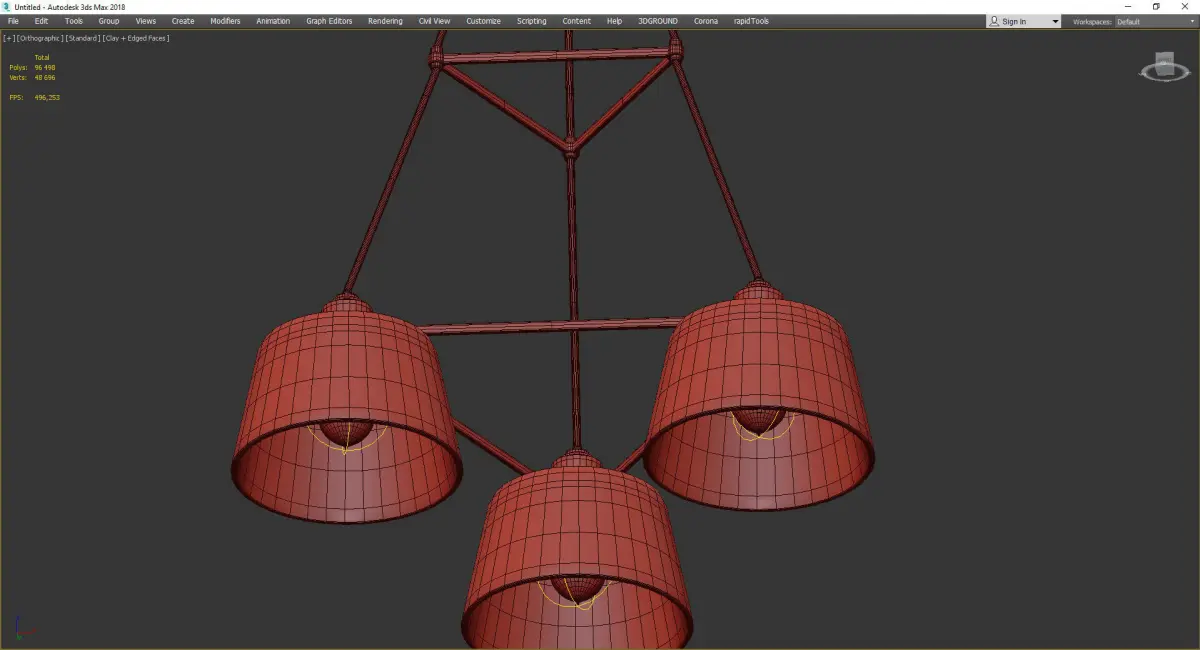1200x650 pixels.
Task: Open the 3DGROUND menu
Action: click(x=656, y=21)
